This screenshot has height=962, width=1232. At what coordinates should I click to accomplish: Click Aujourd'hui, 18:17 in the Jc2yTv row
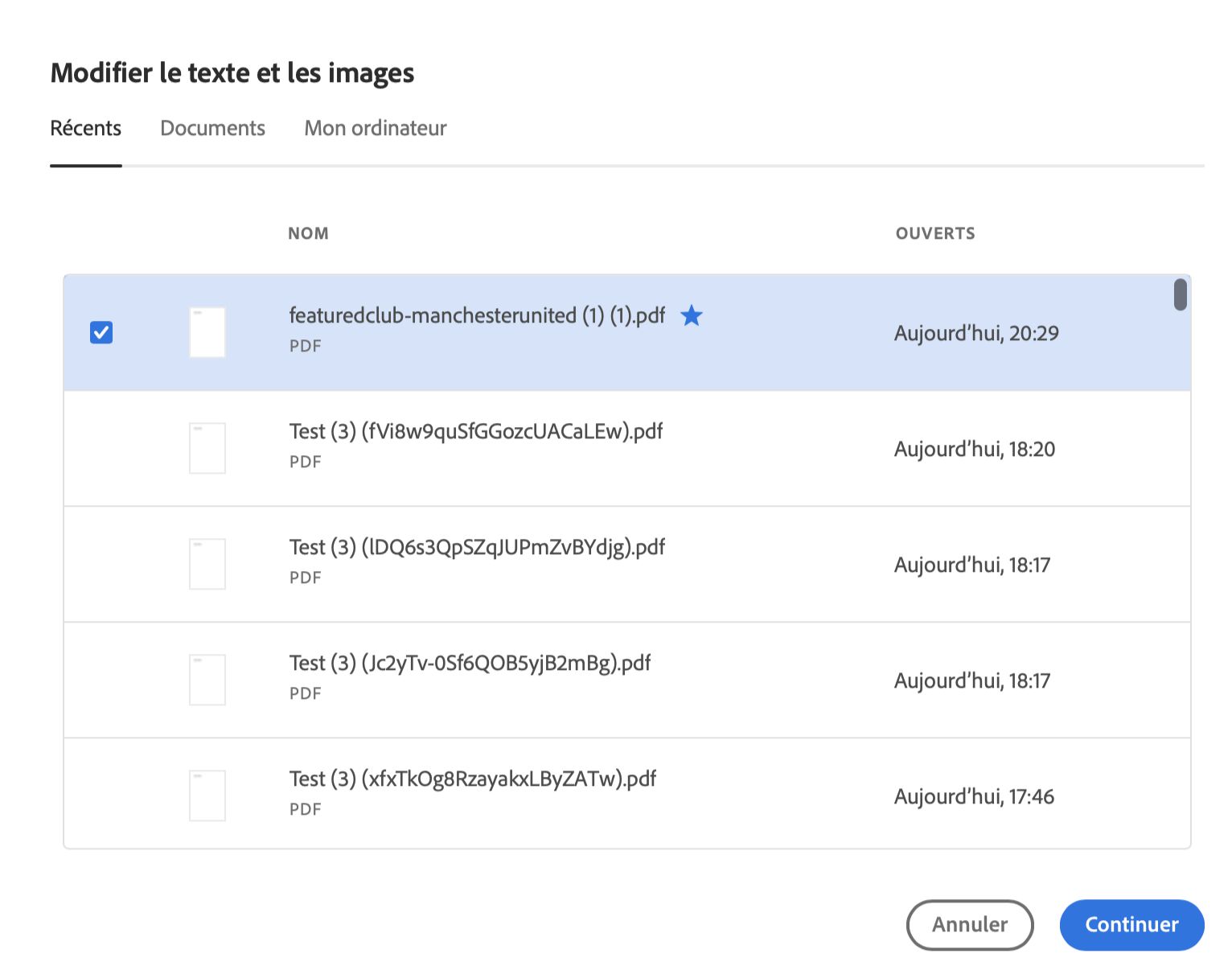pyautogui.click(x=972, y=680)
